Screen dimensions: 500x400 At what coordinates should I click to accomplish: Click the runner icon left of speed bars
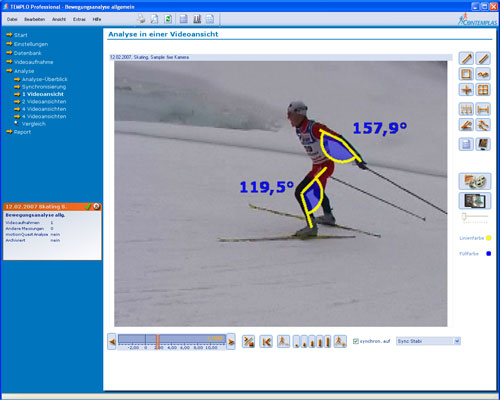[x=283, y=341]
